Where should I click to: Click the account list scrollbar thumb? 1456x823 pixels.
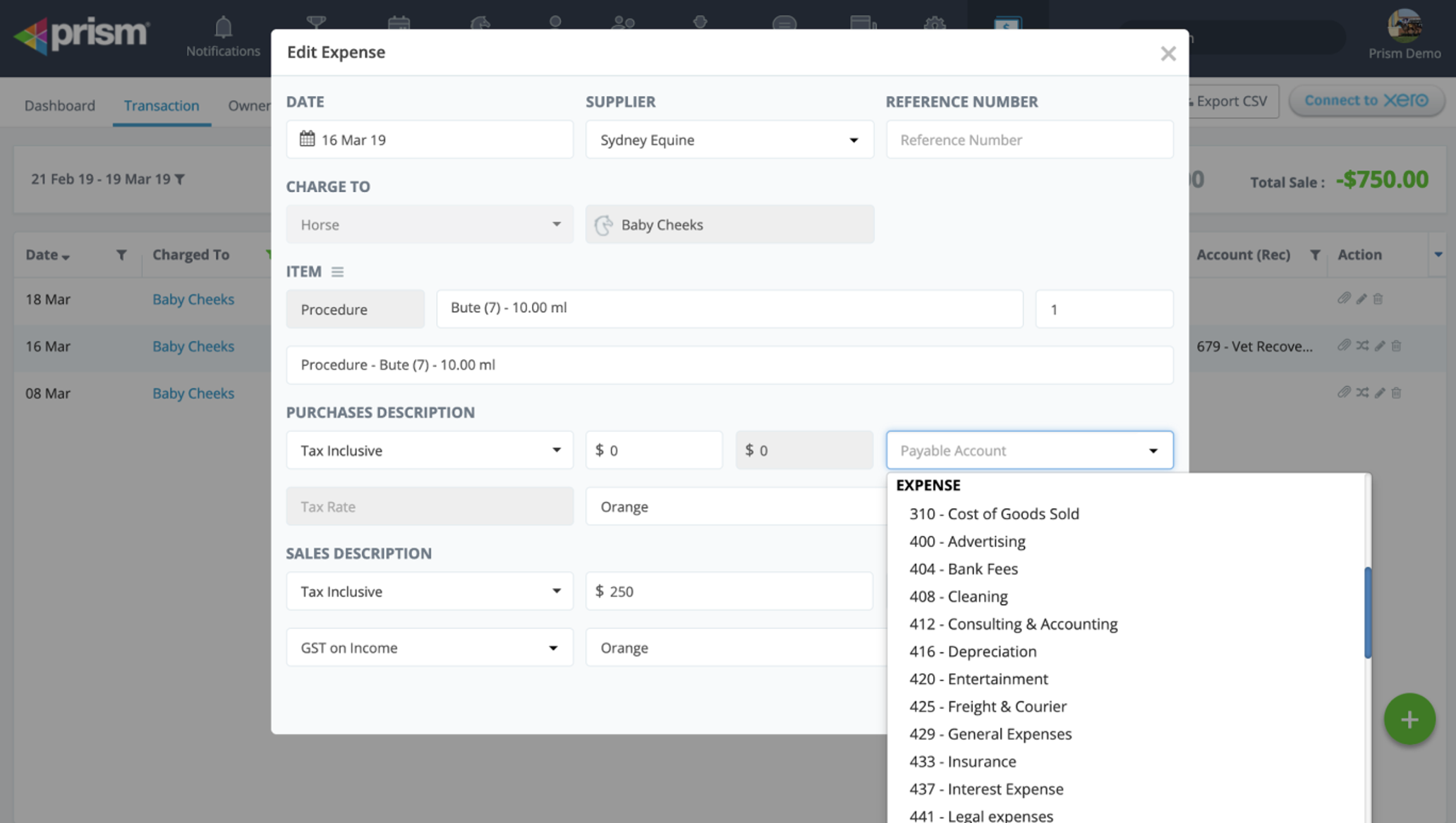pos(1367,612)
